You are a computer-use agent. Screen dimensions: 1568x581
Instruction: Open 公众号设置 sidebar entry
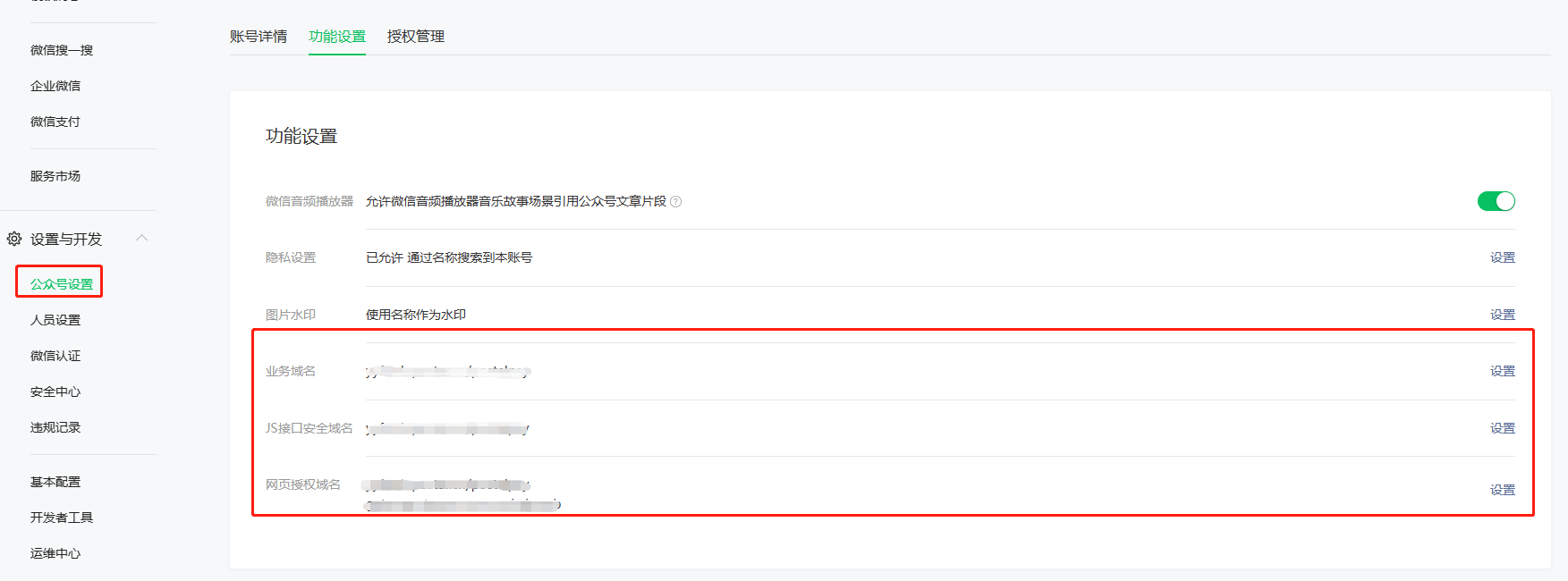(62, 284)
